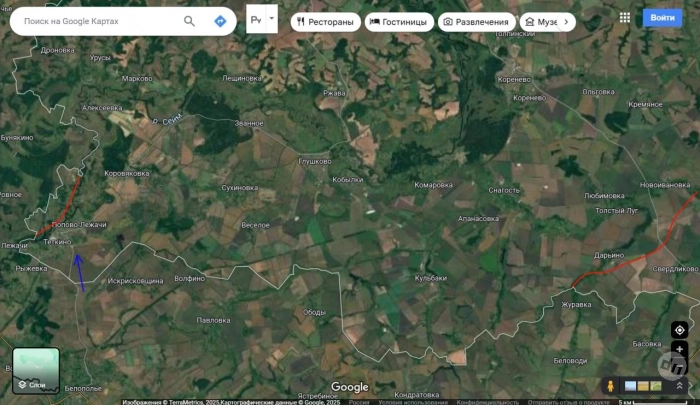Sign in with the Войти button
This screenshot has height=405, width=700.
click(662, 18)
